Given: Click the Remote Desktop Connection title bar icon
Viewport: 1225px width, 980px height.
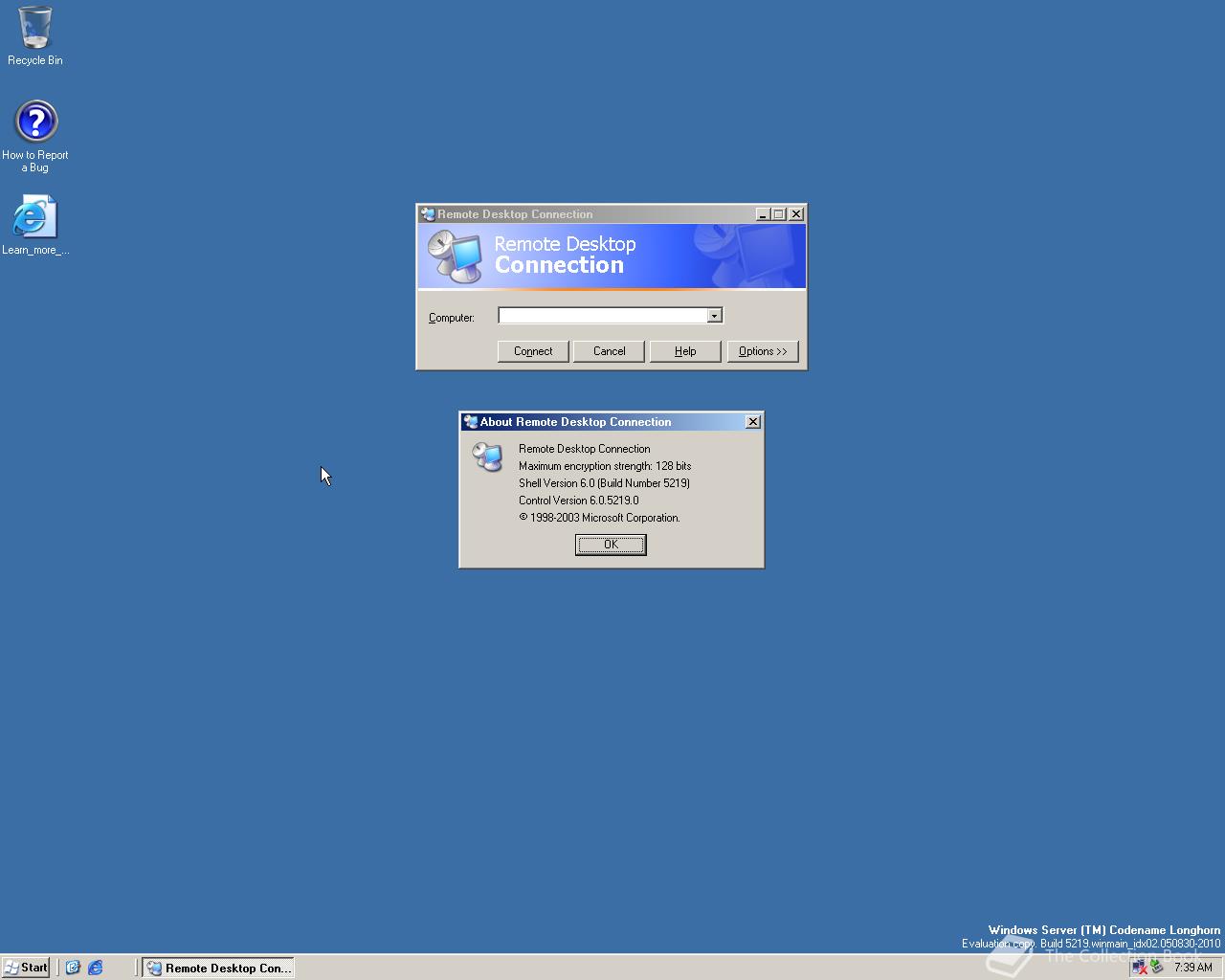Looking at the screenshot, I should click(x=428, y=214).
